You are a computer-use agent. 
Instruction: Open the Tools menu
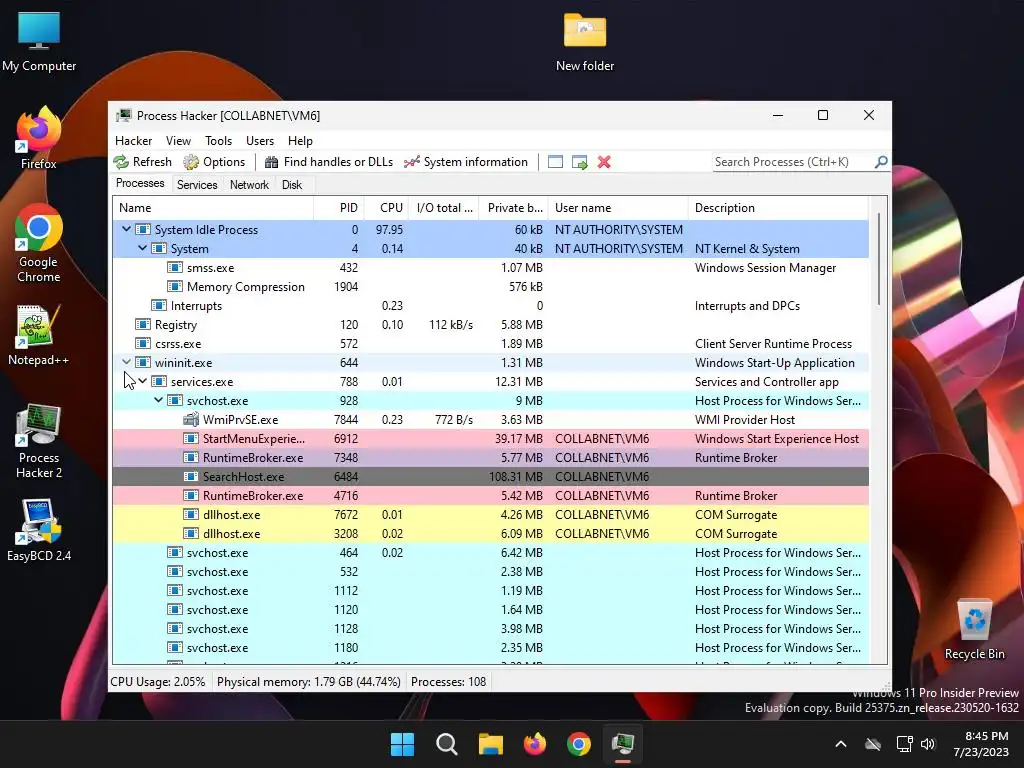[x=218, y=140]
